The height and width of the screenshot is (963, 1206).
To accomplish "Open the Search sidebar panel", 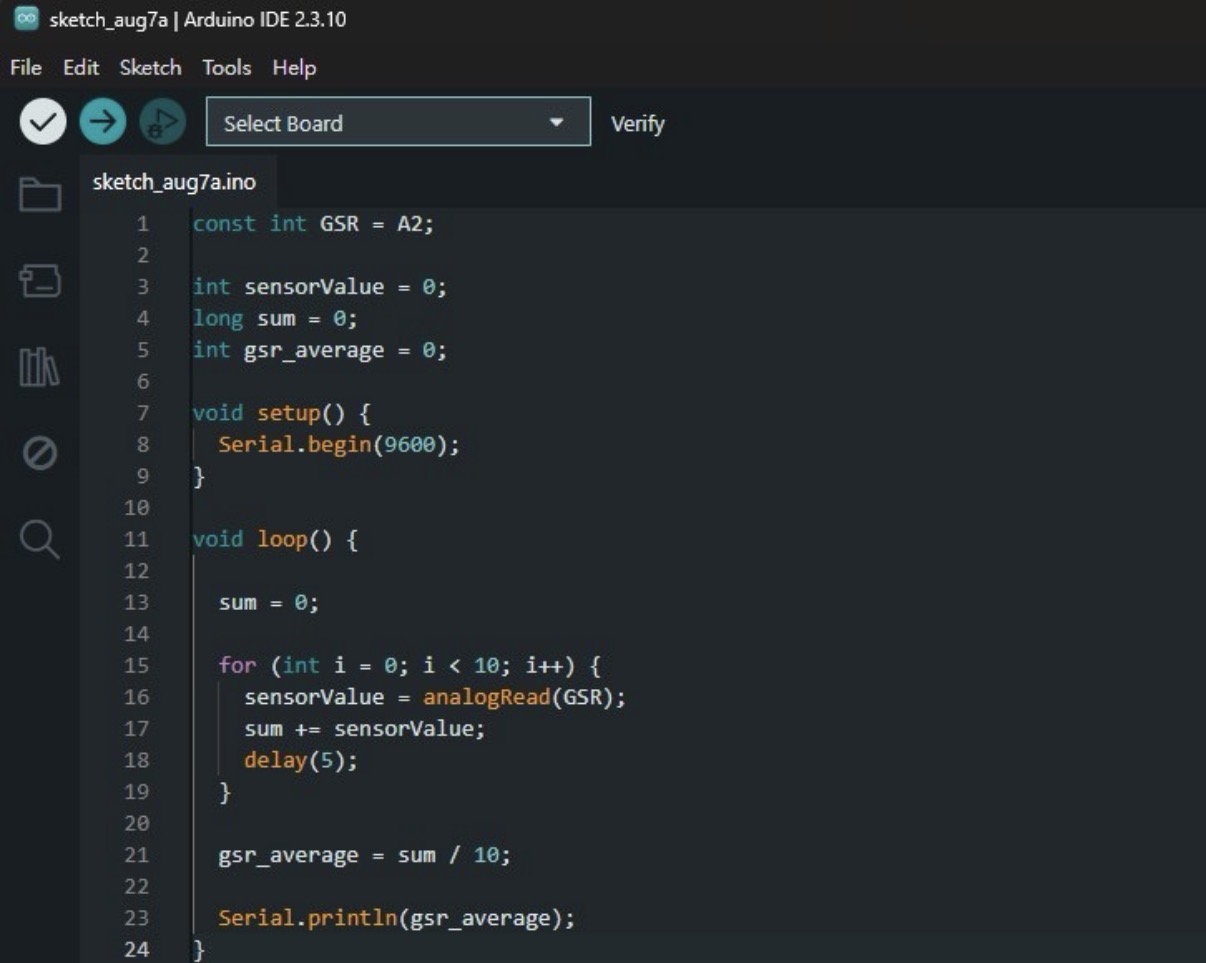I will pyautogui.click(x=40, y=540).
